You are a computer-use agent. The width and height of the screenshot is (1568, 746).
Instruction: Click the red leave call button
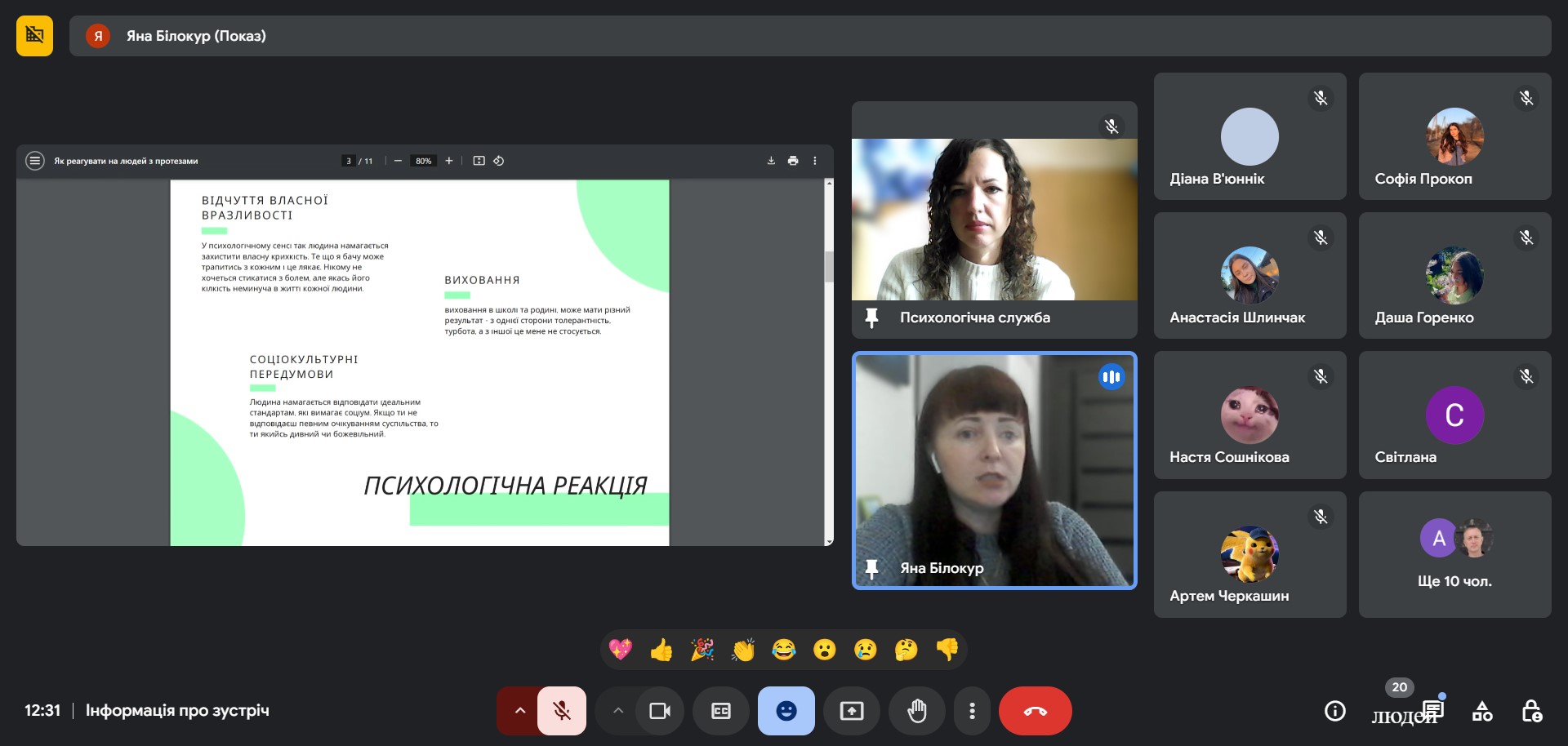pos(1035,711)
